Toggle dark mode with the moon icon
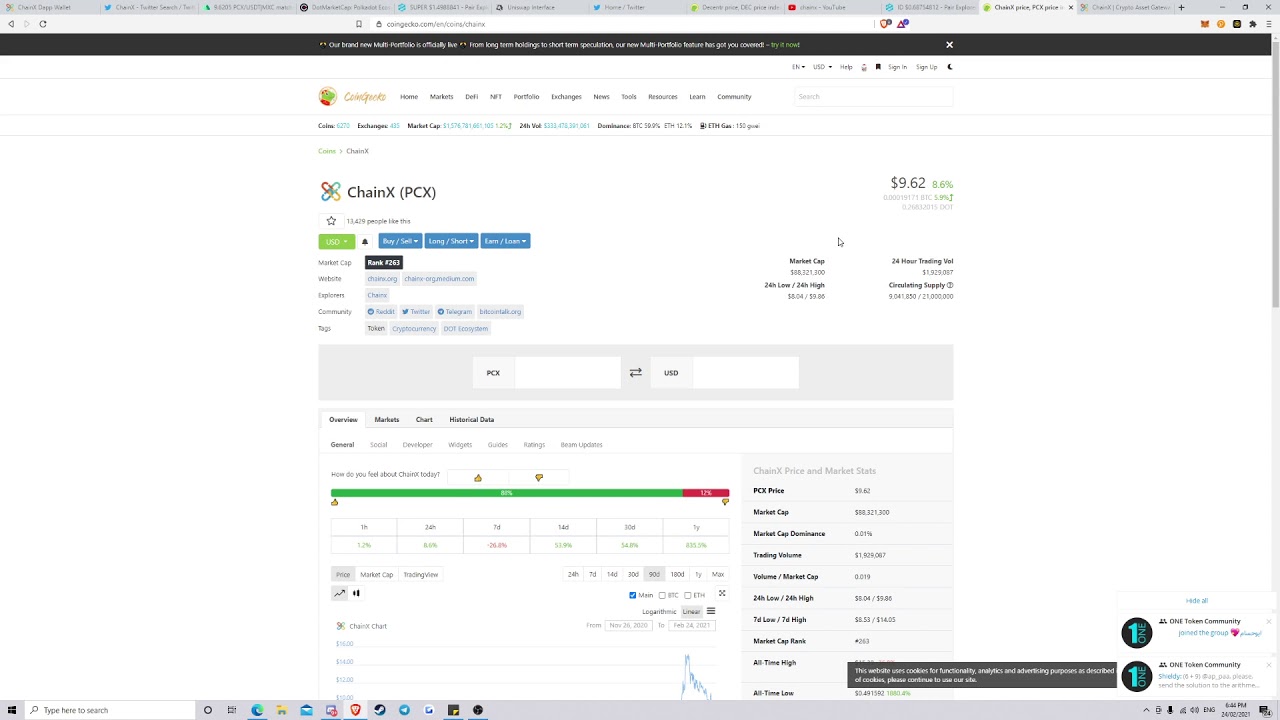Screen dimensions: 1280x720 click(x=950, y=67)
